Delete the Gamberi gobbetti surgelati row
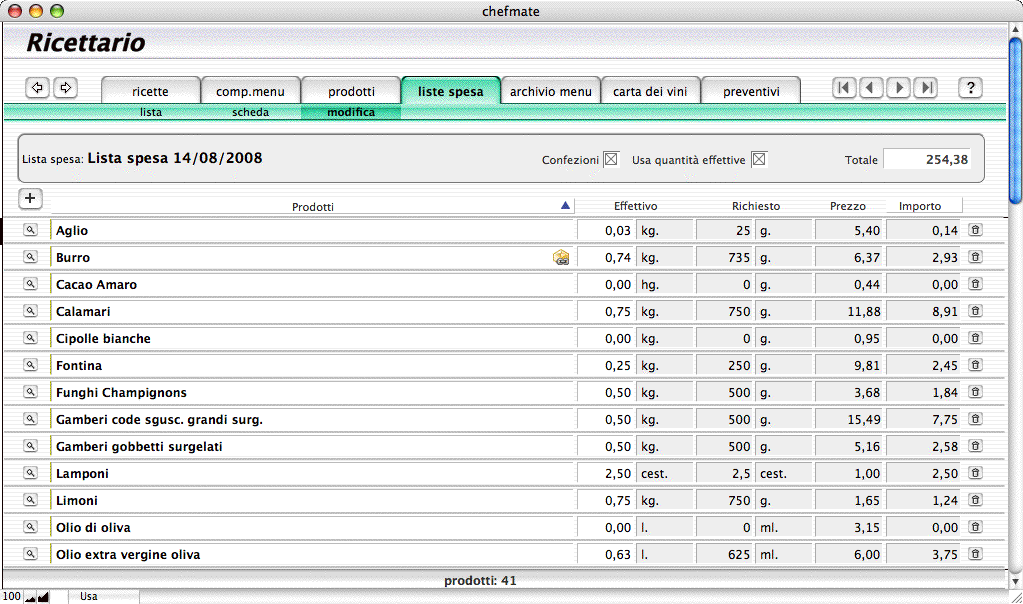This screenshot has width=1023, height=604. coord(975,446)
